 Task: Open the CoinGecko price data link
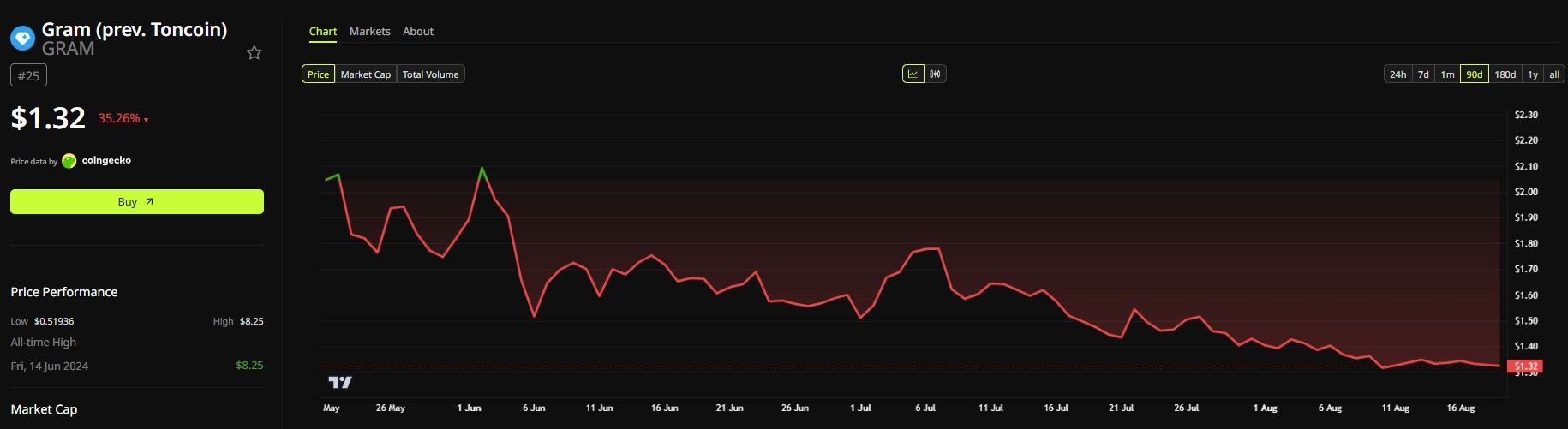tap(97, 161)
